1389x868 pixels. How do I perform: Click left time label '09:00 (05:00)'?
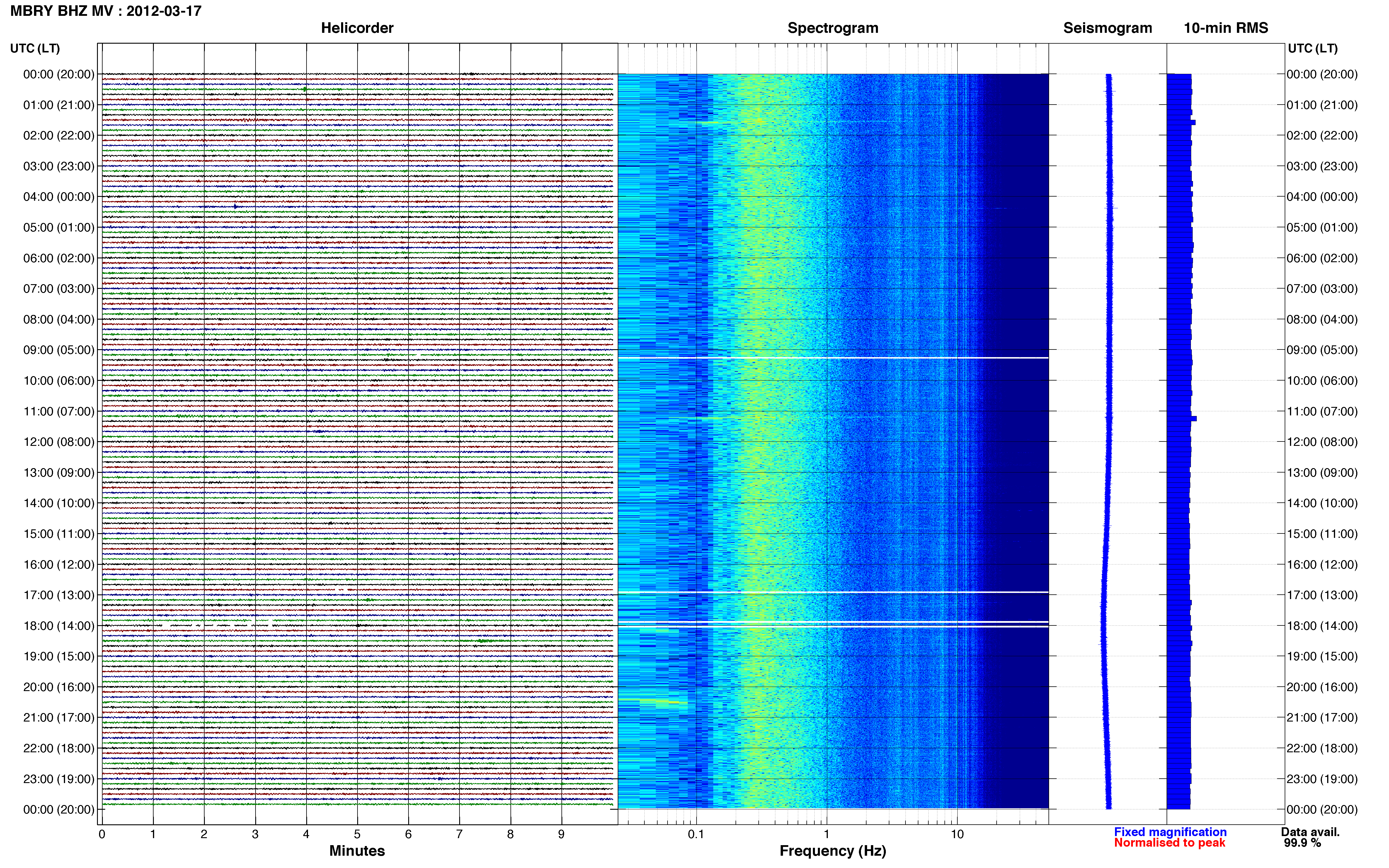59,350
